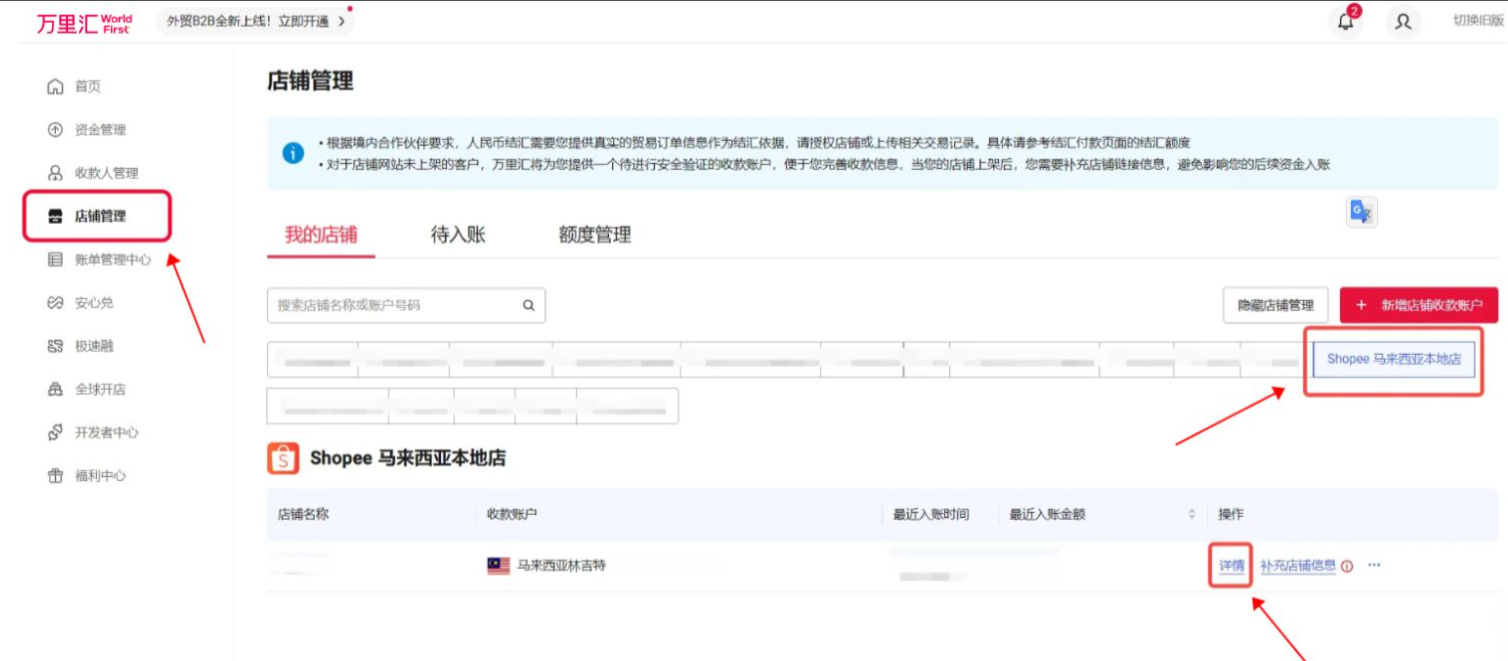1508x661 pixels.
Task: Open the three-dots more actions menu
Action: click(1374, 565)
